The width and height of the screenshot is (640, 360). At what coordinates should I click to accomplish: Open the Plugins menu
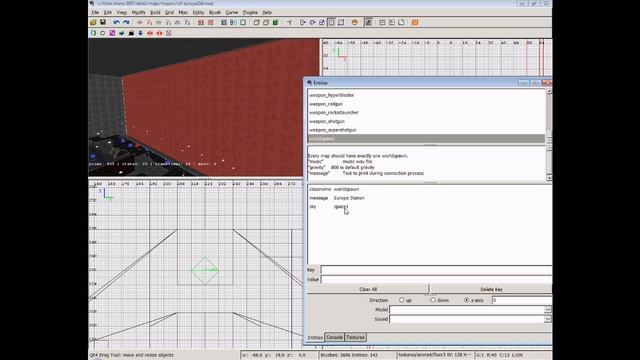point(250,13)
